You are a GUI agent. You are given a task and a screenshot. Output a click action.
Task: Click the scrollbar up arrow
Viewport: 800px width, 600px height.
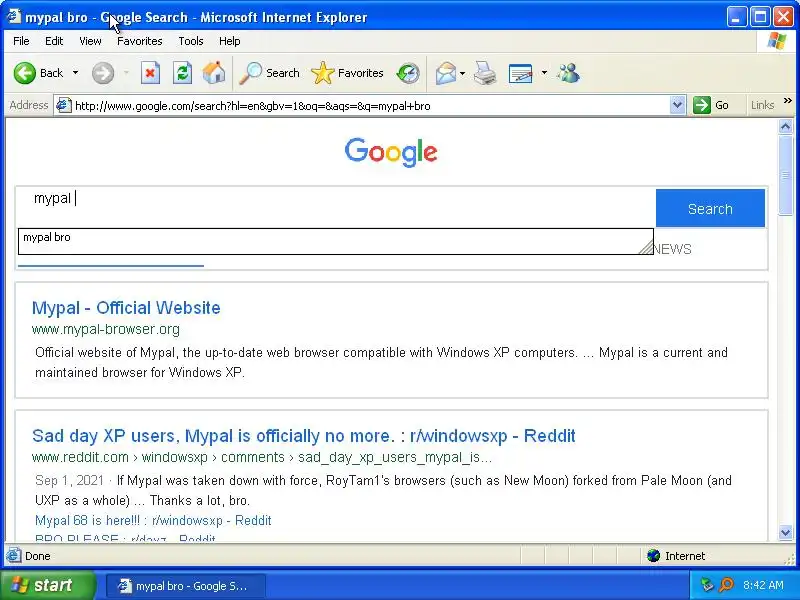click(x=785, y=126)
